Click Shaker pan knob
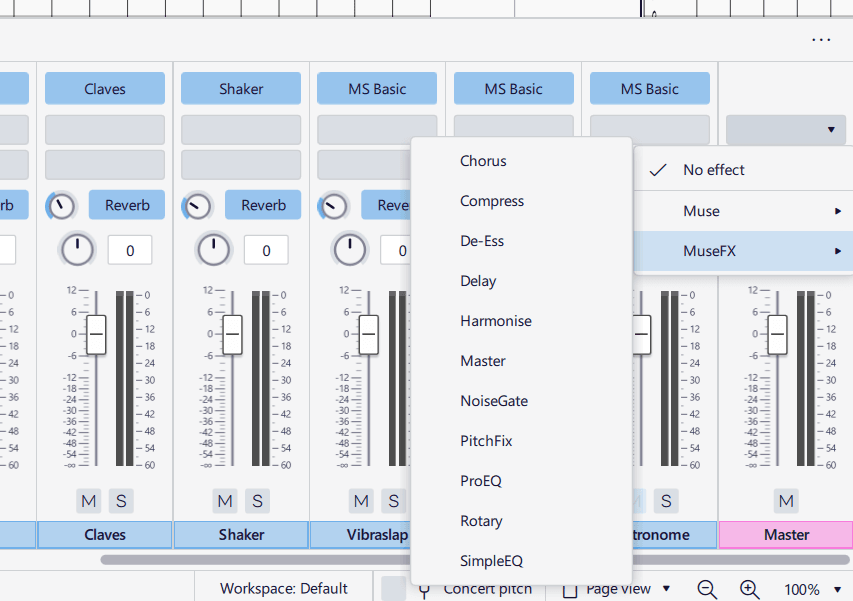The image size is (853, 601). pyautogui.click(x=213, y=250)
